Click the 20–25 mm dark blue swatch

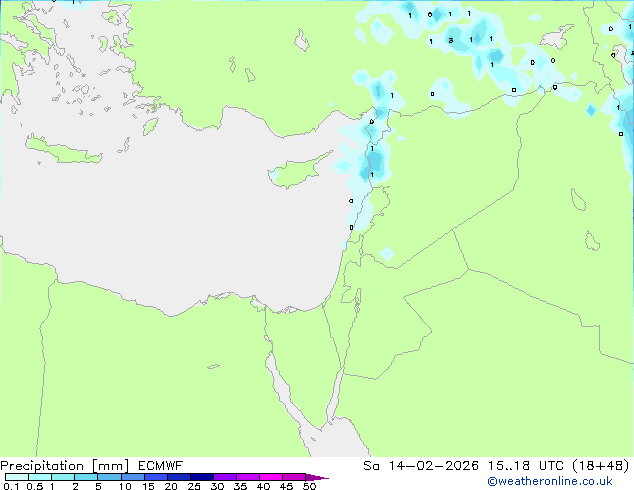coord(178,477)
